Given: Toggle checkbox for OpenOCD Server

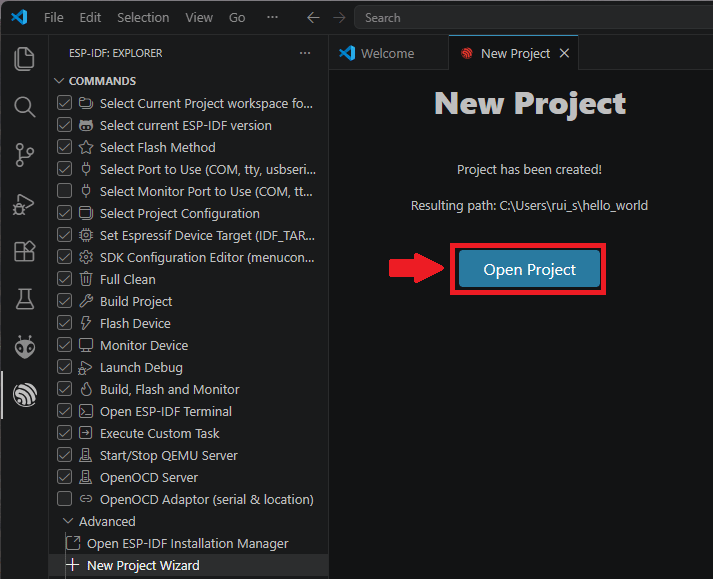Looking at the screenshot, I should 65,477.
